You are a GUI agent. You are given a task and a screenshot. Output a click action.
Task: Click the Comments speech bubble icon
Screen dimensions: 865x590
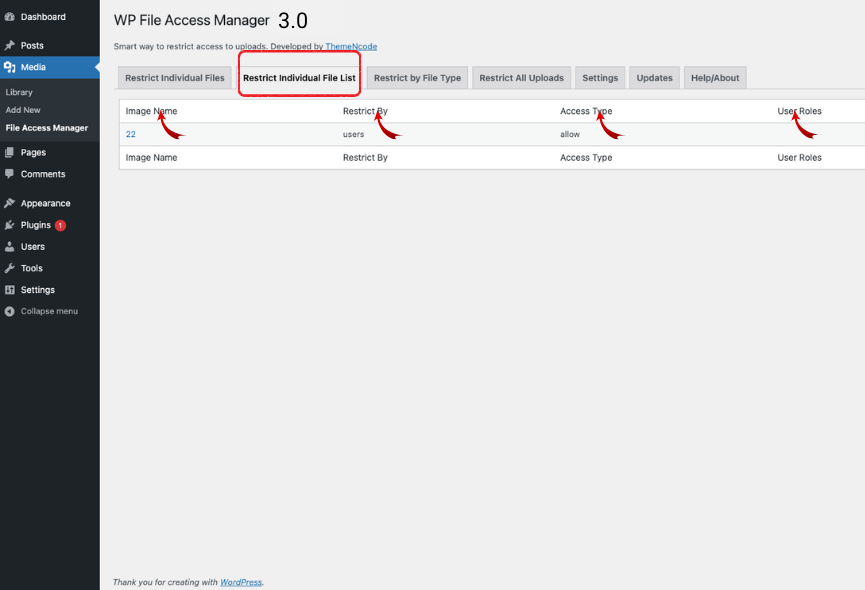(9, 174)
